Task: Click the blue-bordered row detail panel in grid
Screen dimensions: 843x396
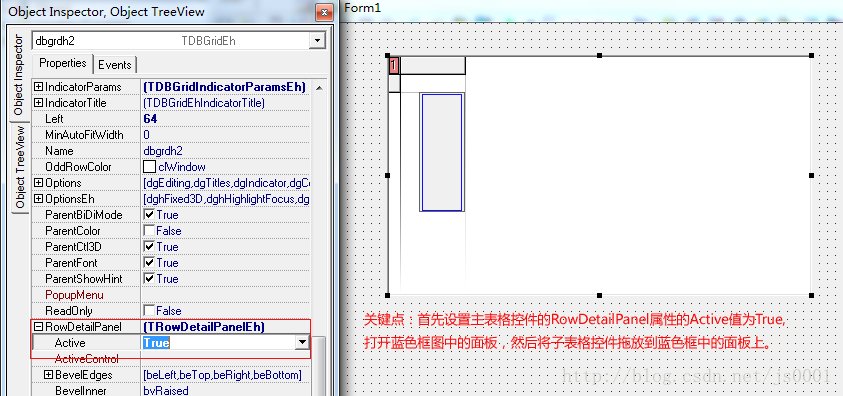Action: [441, 152]
